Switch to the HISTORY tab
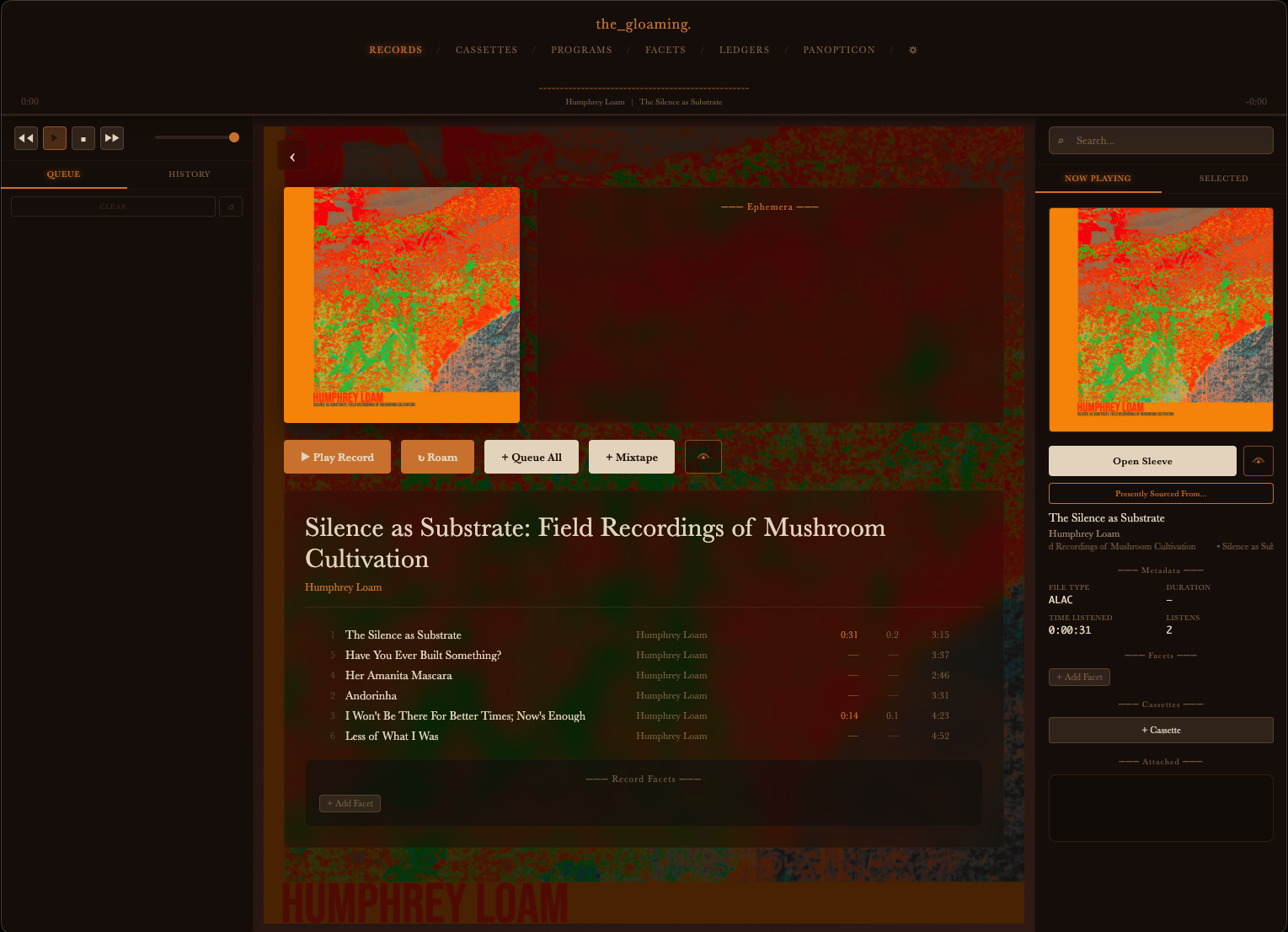 pos(189,174)
